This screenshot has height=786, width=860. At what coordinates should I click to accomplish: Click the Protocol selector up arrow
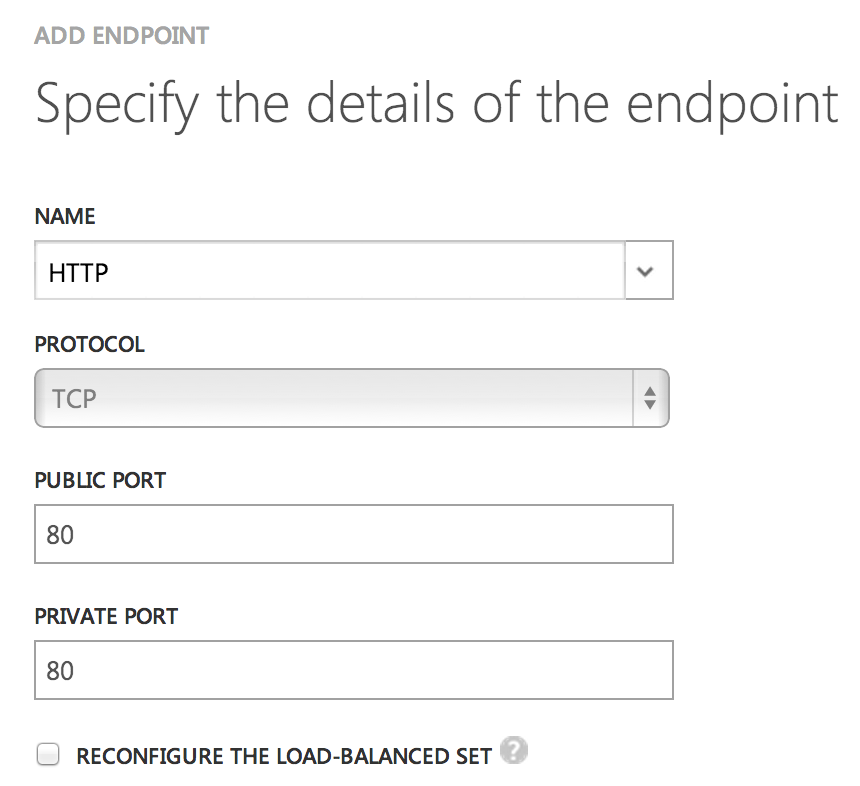point(650,391)
